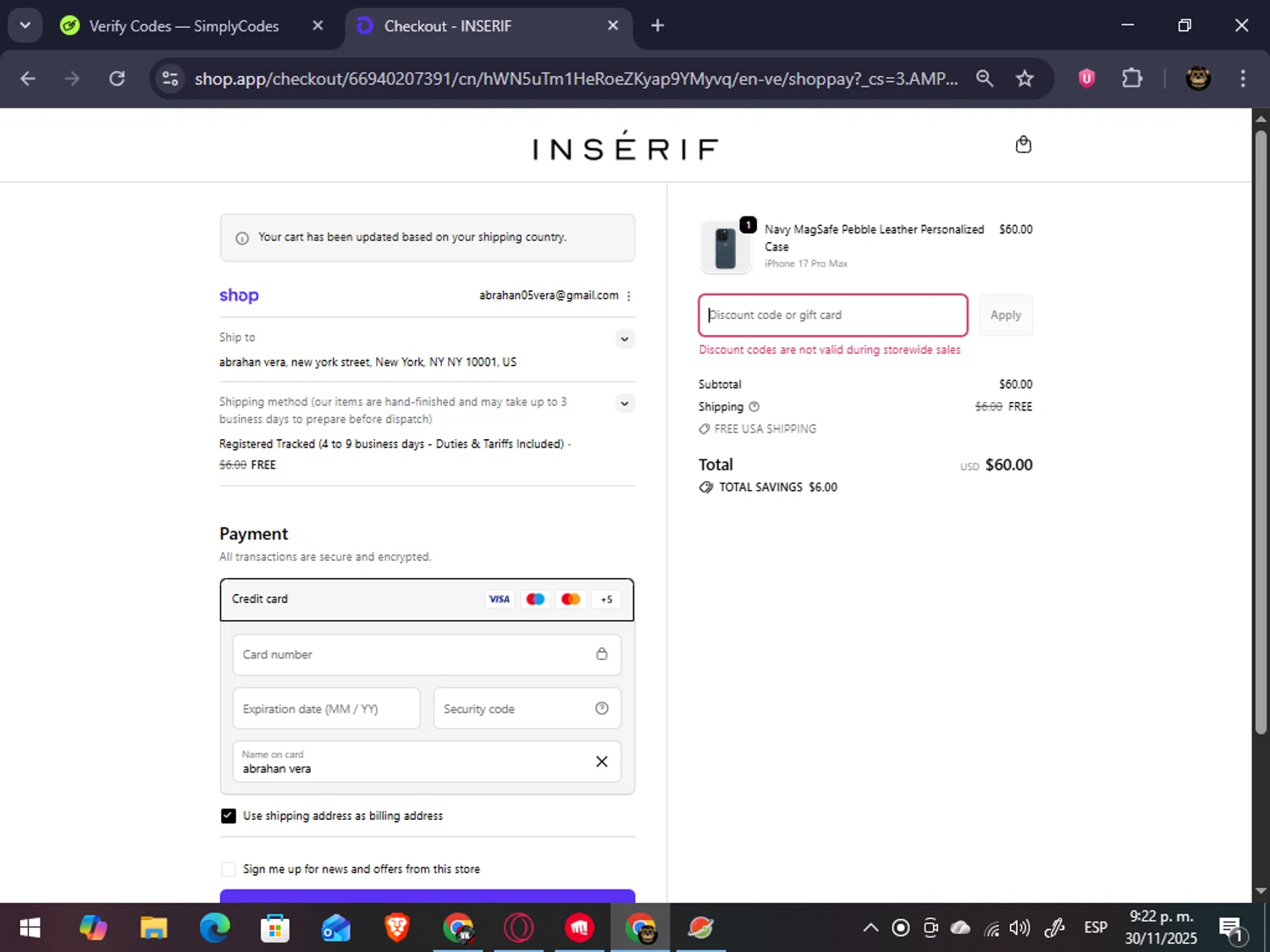Viewport: 1270px width, 952px height.
Task: Close the Checkout - INSERIF tab
Action: point(613,26)
